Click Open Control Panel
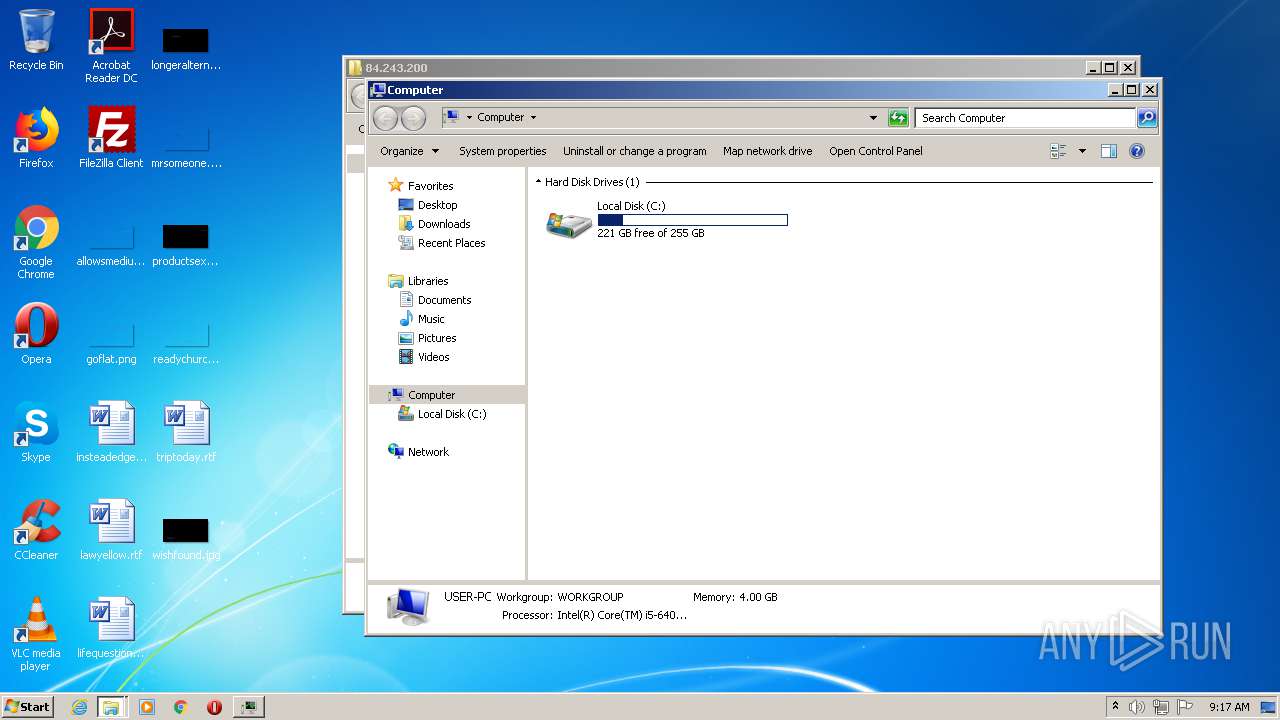This screenshot has width=1280, height=720. (x=875, y=151)
